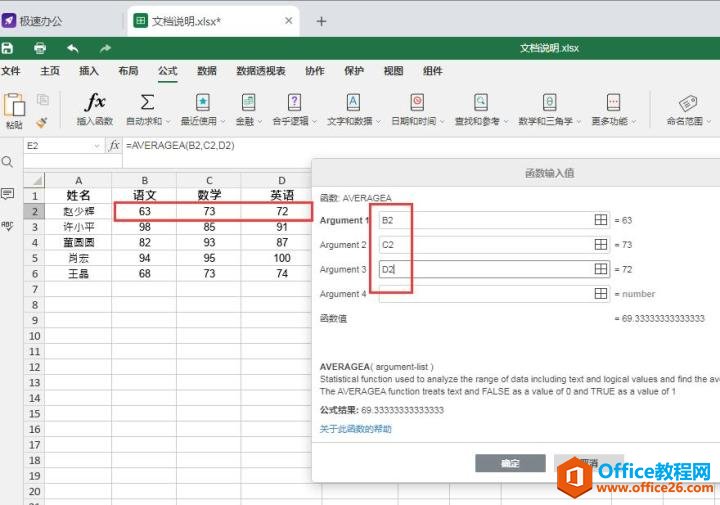
Task: Switch to the 插入 tab
Action: (x=89, y=71)
